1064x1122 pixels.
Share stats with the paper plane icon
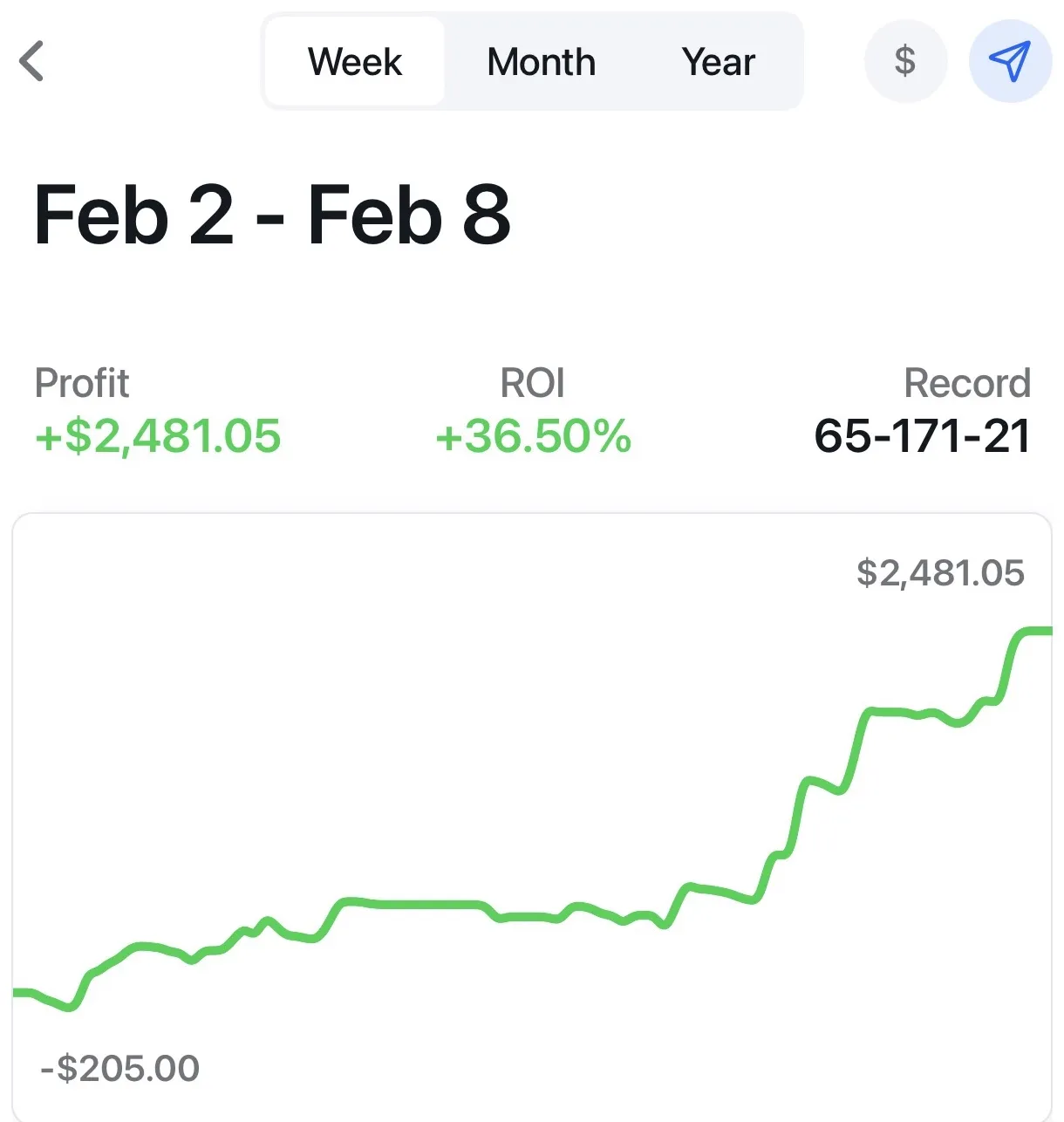1010,61
